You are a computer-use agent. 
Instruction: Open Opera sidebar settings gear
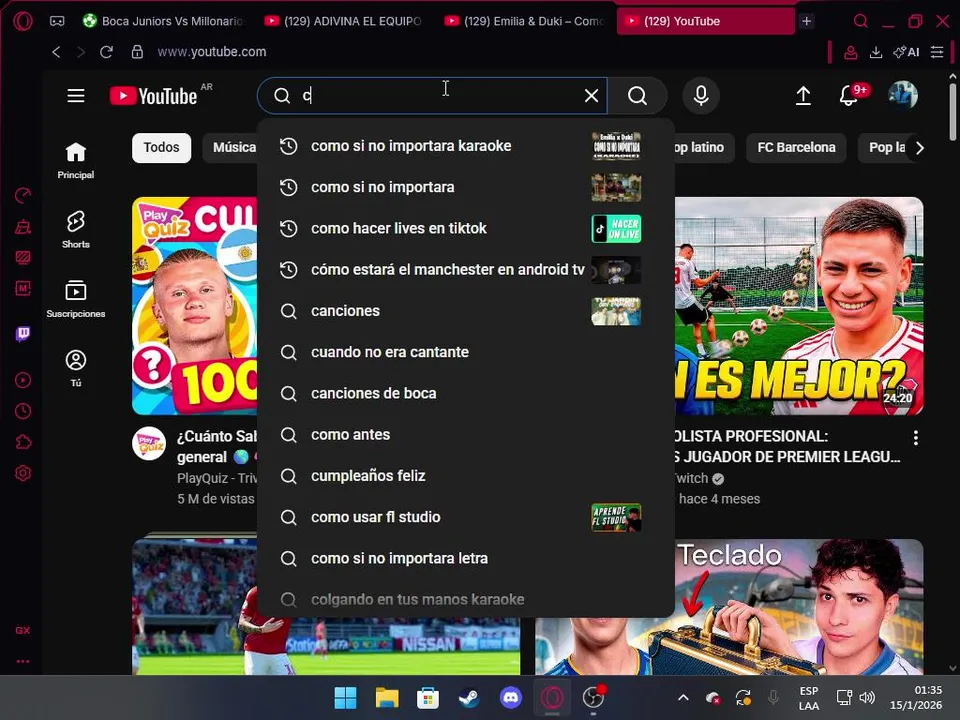tap(23, 473)
